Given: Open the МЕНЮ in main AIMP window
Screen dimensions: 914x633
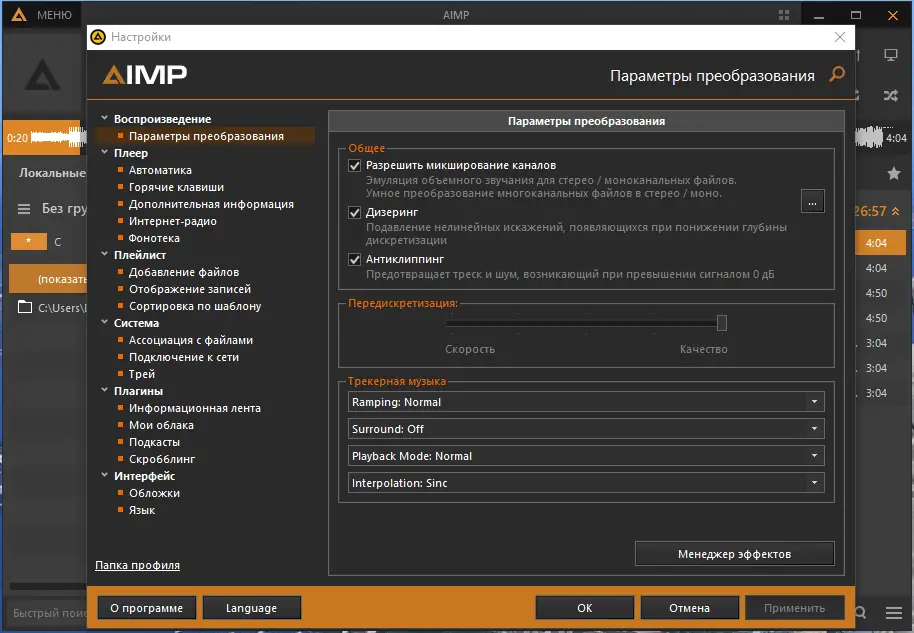Looking at the screenshot, I should point(54,15).
